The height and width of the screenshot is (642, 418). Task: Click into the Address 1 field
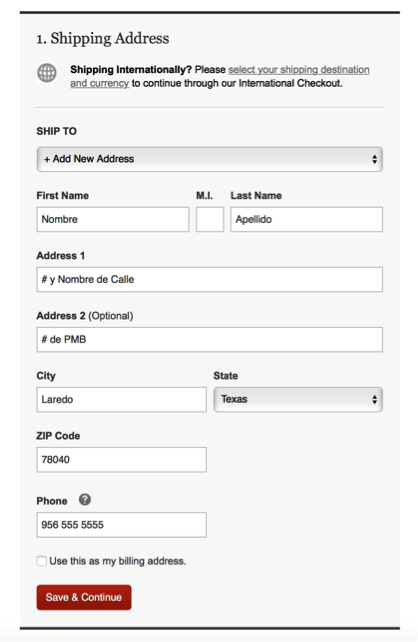click(210, 280)
